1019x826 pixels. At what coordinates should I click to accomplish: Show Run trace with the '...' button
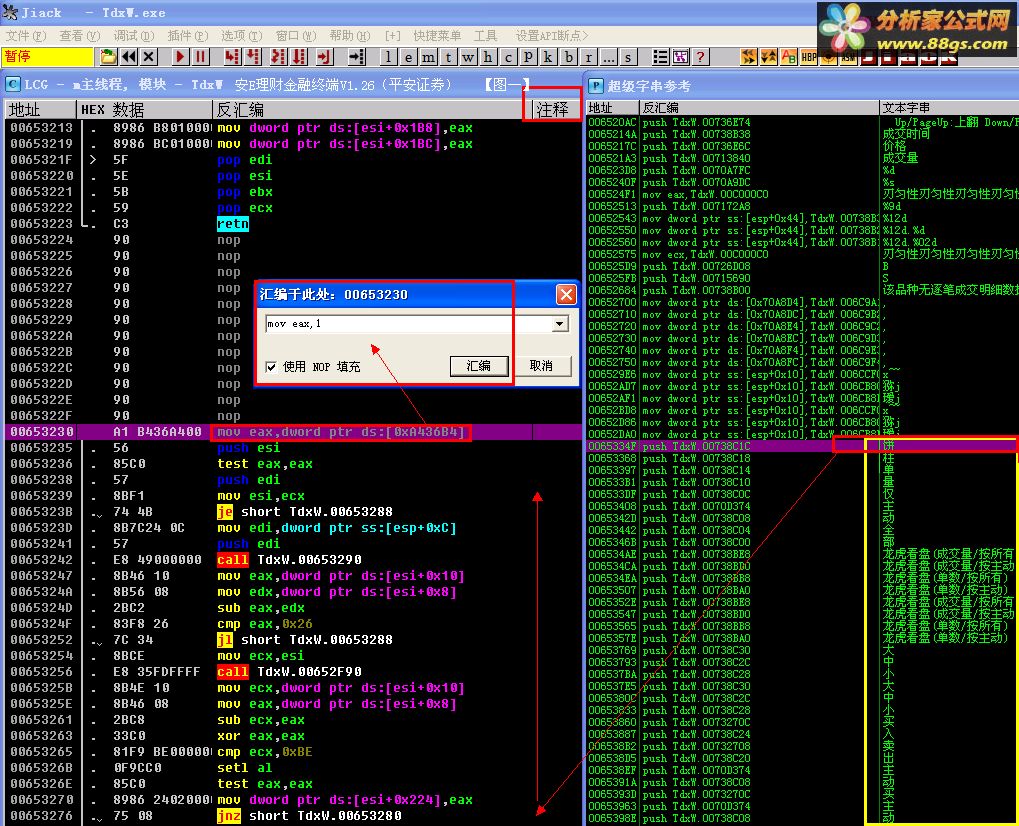[x=608, y=57]
